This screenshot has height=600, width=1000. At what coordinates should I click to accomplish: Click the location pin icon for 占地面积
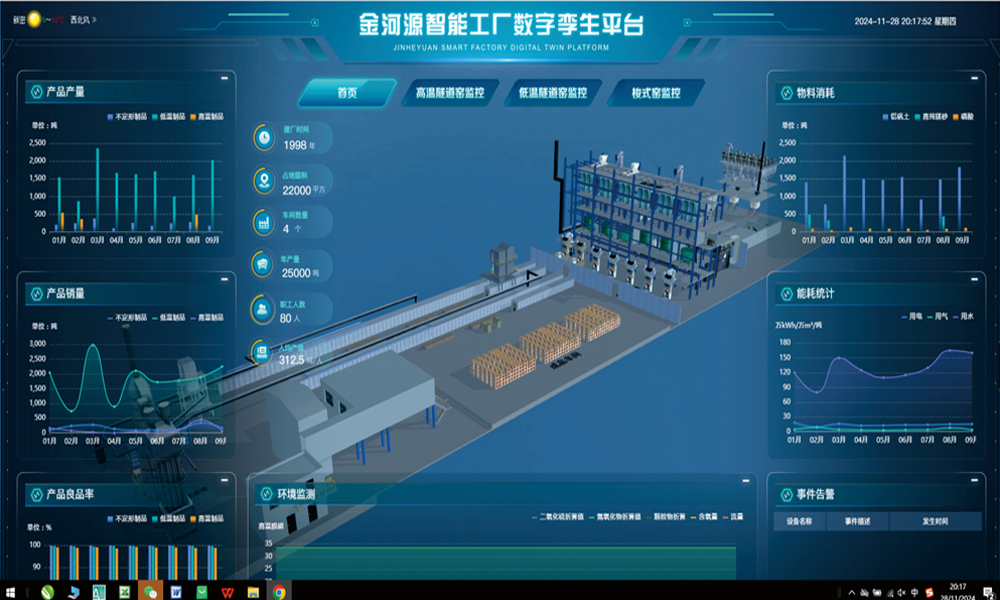point(263,180)
